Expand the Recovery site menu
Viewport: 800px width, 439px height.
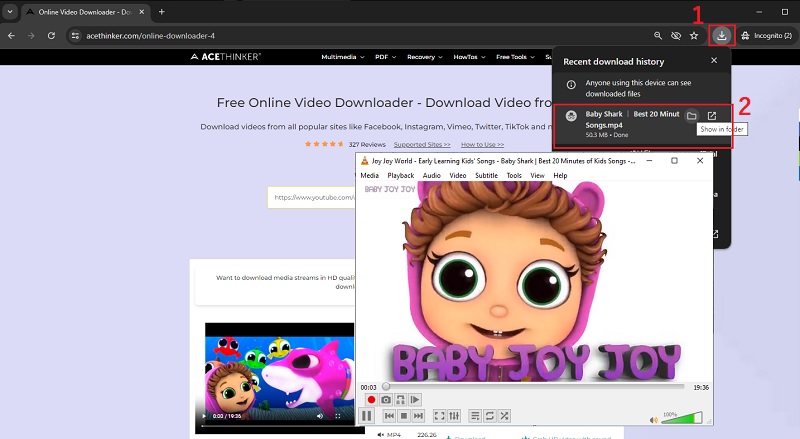click(424, 57)
